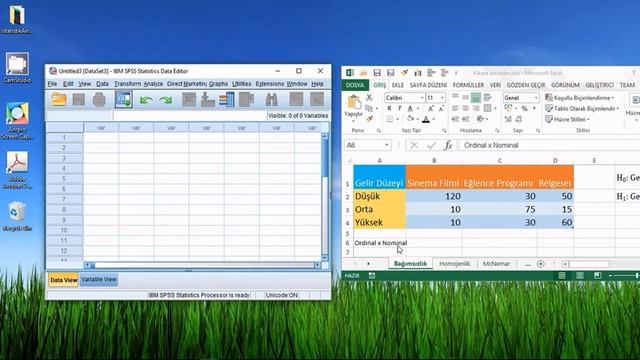Open the Tablo Olarak Biçimlendir dropdown
640x360 pixels.
(582, 108)
